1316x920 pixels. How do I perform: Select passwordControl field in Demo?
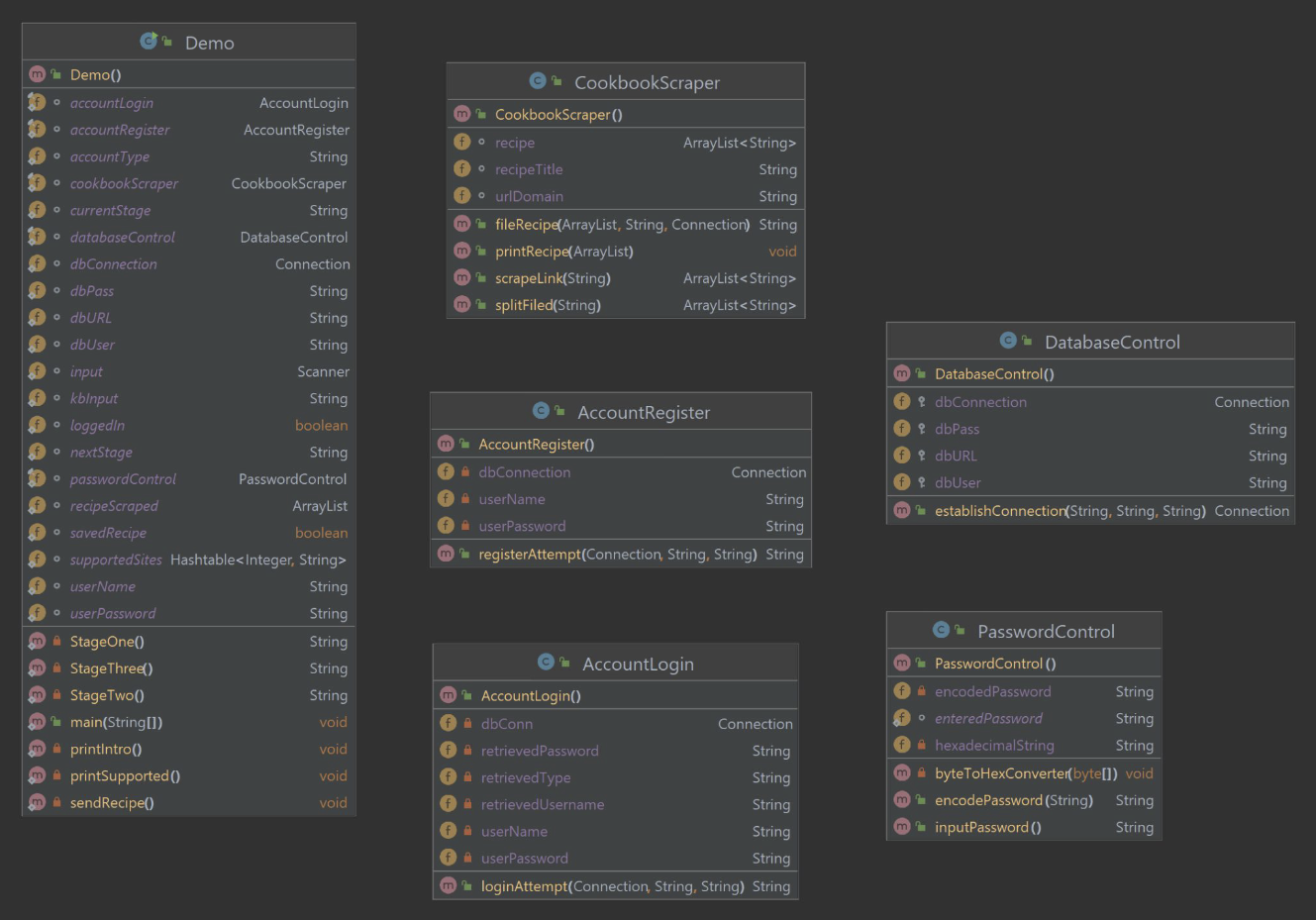(189, 478)
